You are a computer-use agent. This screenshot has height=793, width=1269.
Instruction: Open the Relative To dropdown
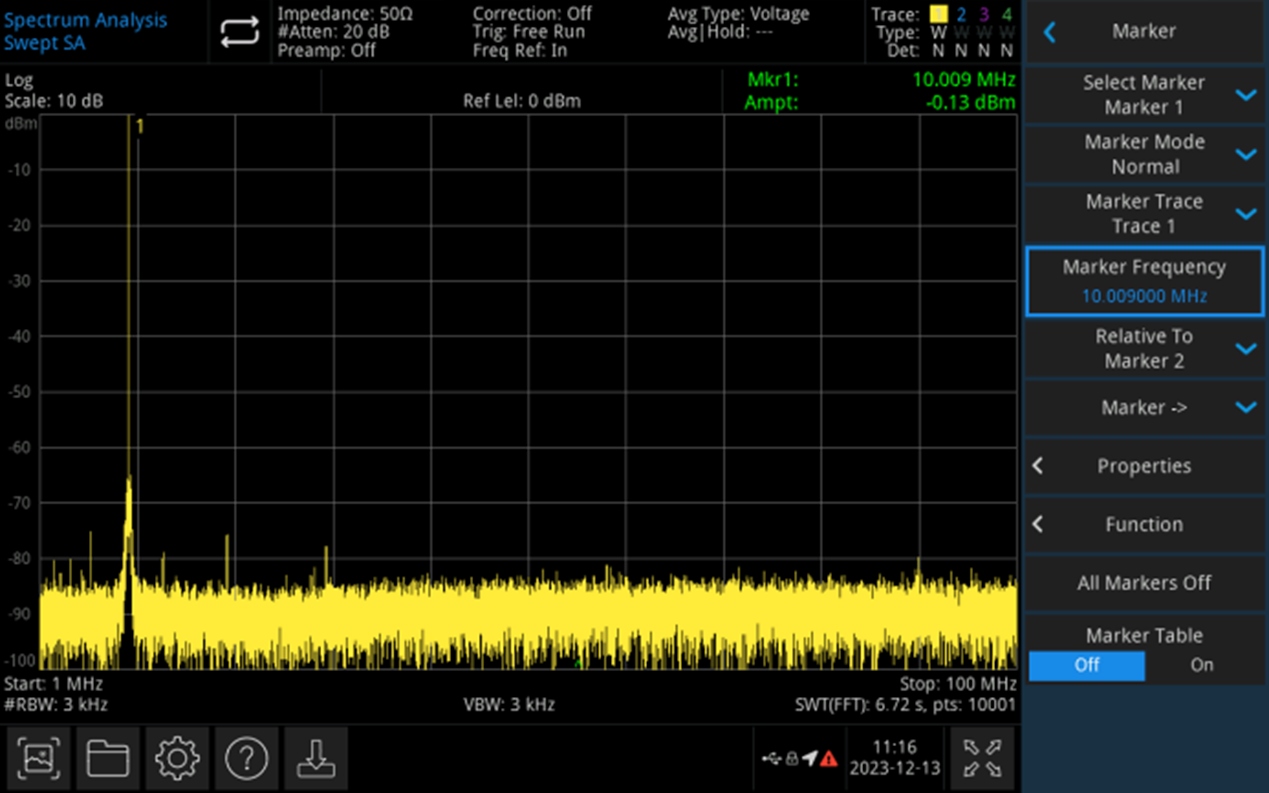1144,348
